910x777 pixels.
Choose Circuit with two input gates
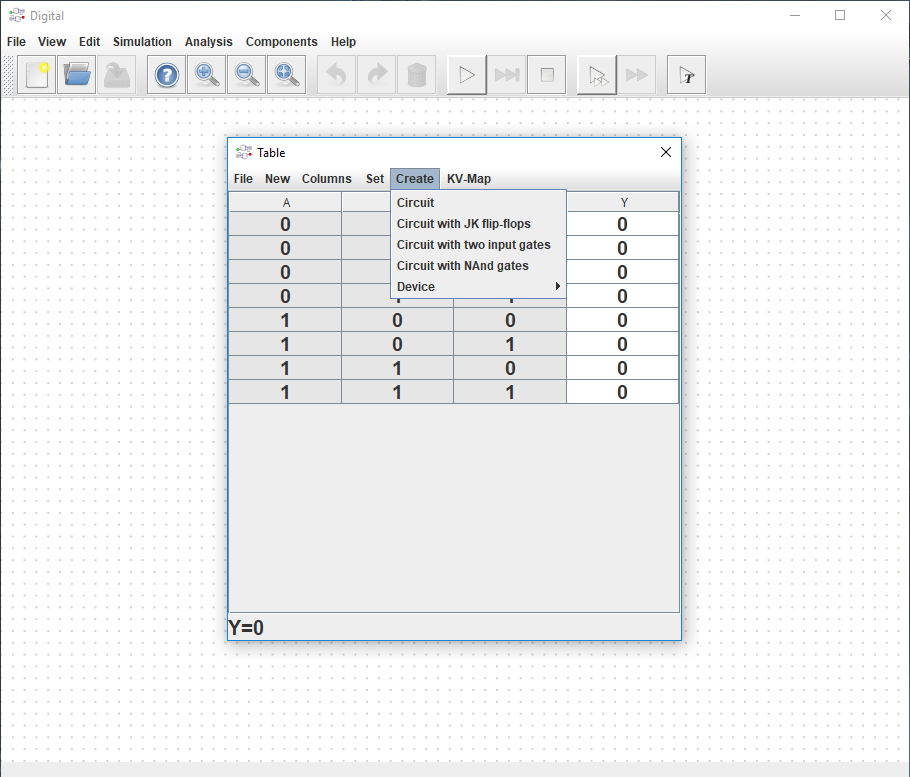pyautogui.click(x=478, y=244)
